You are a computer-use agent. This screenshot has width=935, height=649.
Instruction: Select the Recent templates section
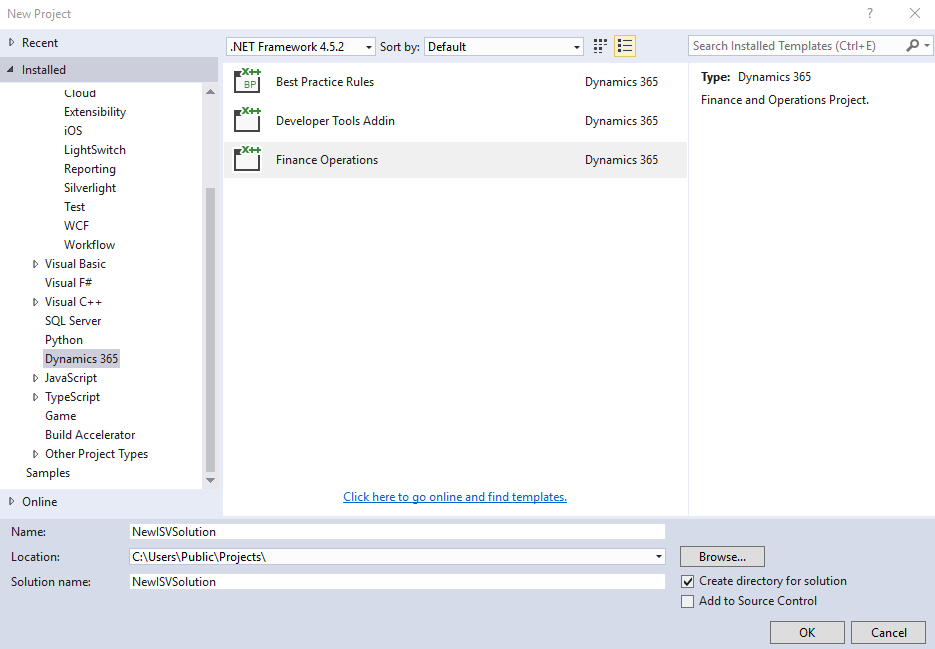[x=38, y=42]
